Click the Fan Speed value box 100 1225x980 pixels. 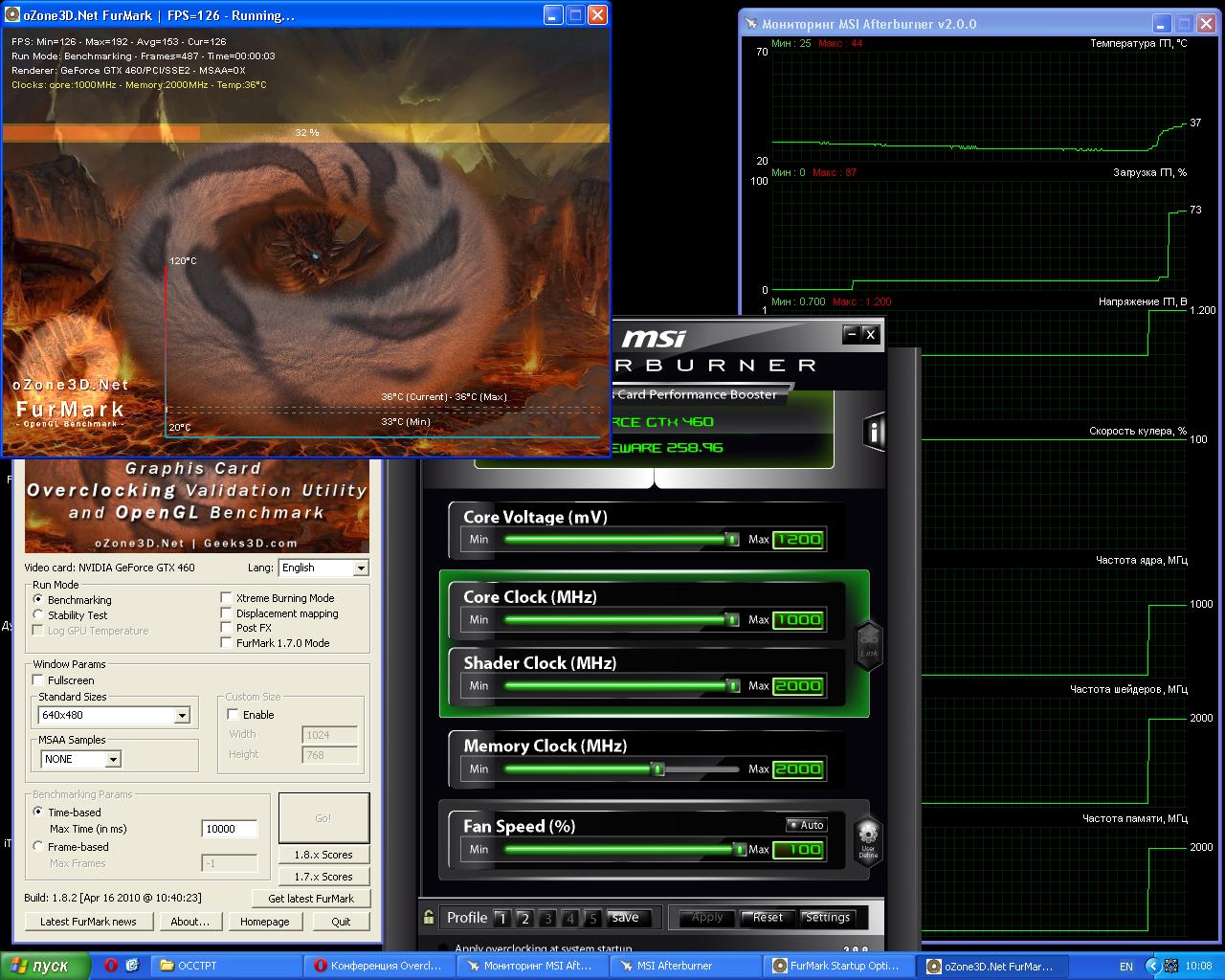[x=798, y=849]
